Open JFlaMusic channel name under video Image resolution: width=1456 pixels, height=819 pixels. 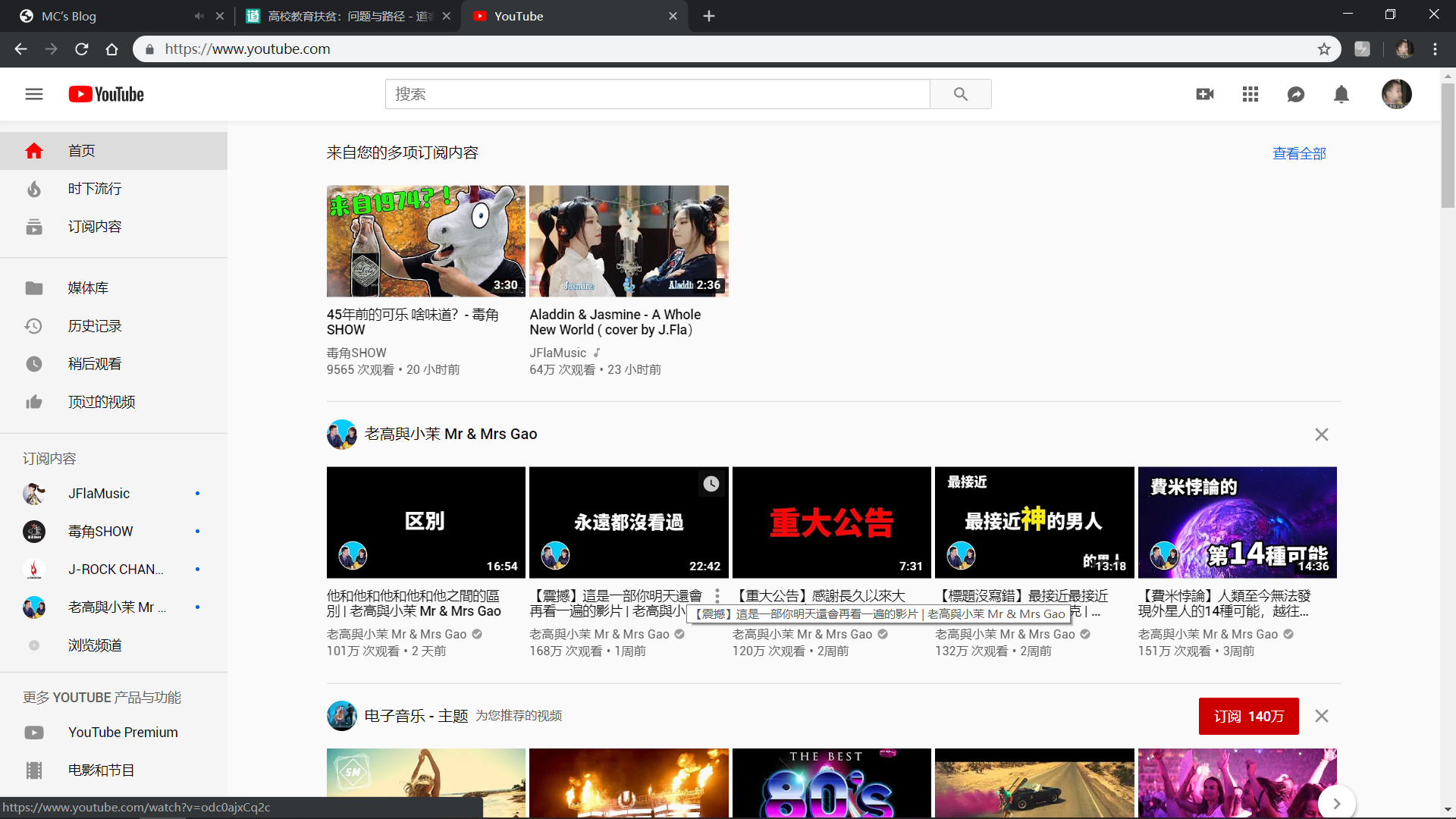point(557,353)
